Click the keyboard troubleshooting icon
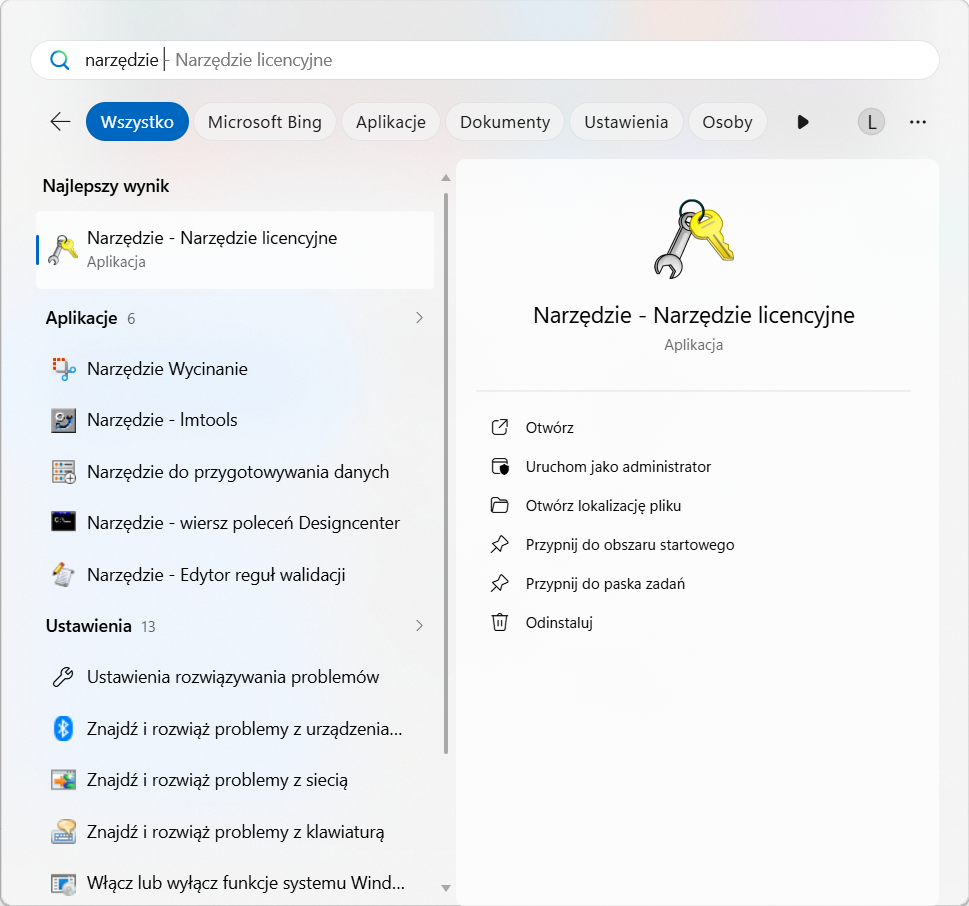 point(64,832)
